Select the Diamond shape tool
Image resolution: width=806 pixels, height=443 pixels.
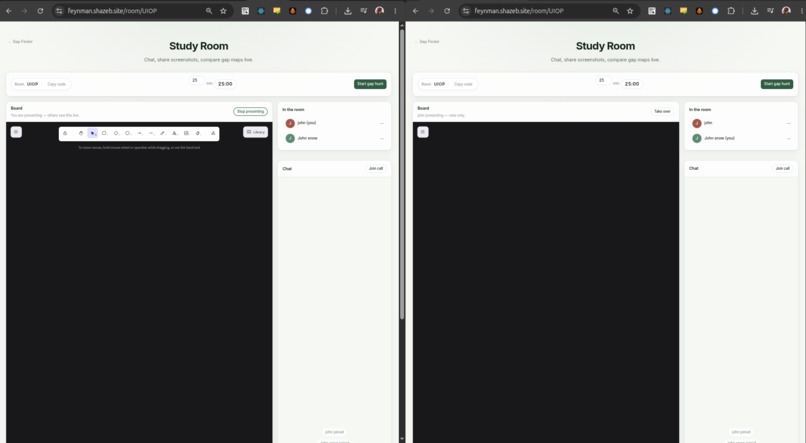point(116,133)
